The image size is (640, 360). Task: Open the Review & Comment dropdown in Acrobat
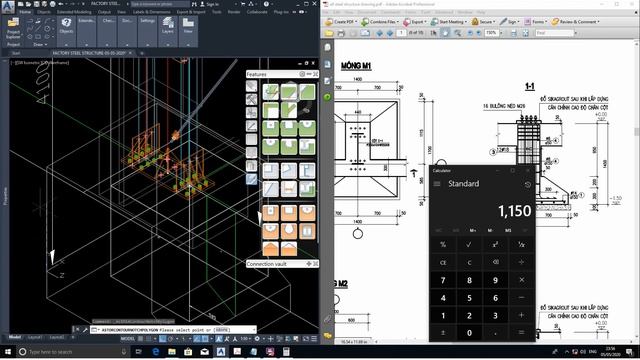575,22
